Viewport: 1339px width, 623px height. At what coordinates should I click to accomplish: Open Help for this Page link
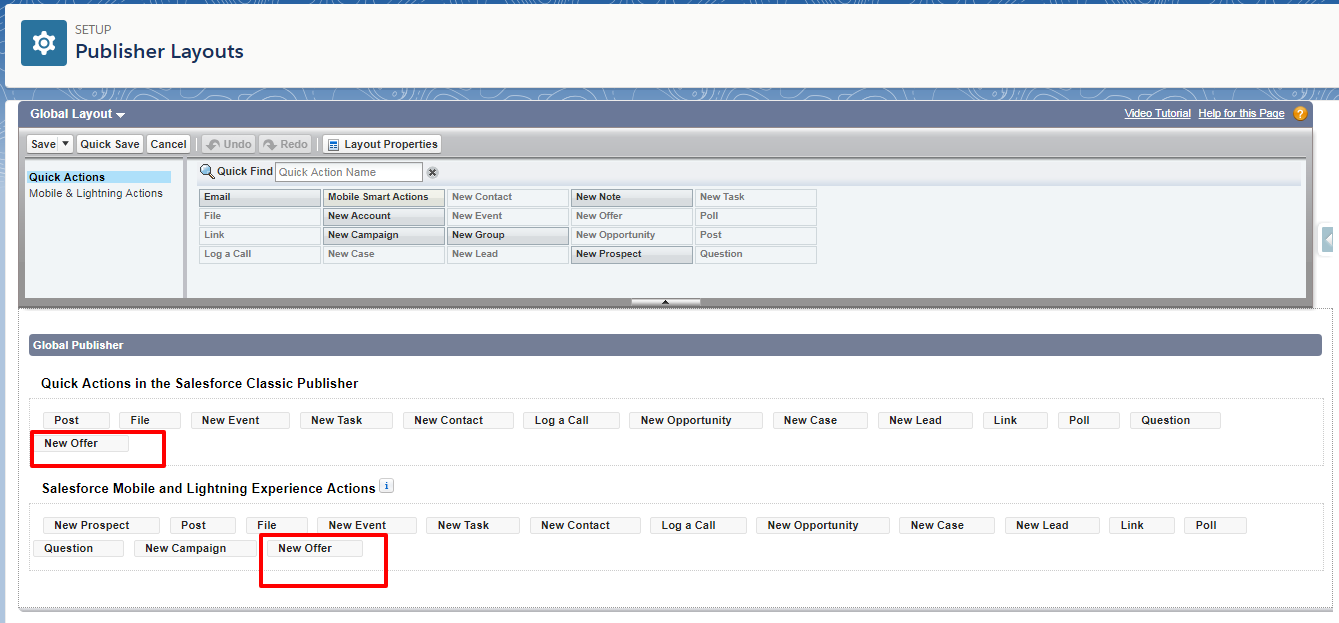(1241, 113)
